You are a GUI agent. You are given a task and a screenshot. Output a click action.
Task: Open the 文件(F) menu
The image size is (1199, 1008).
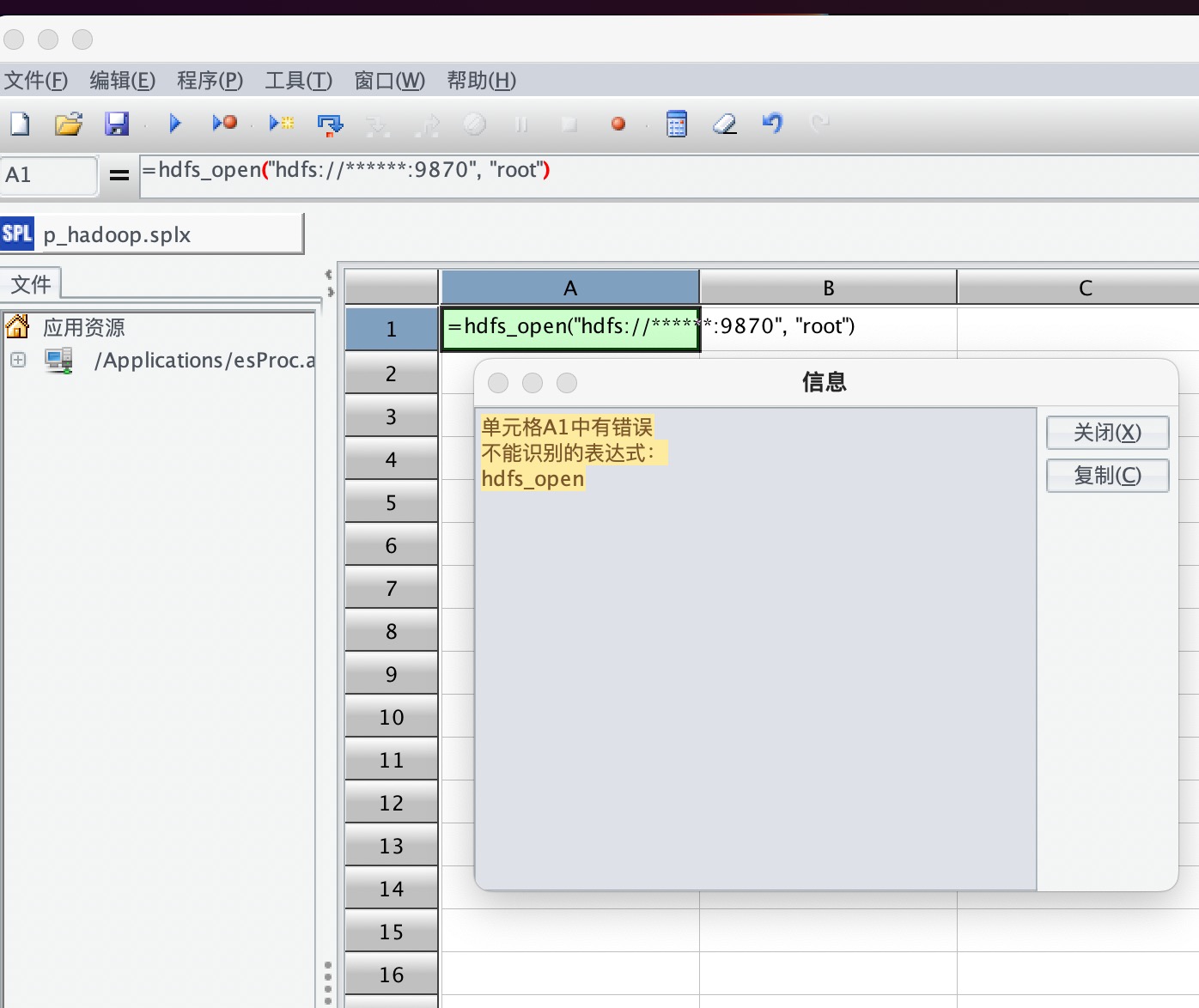(x=36, y=81)
